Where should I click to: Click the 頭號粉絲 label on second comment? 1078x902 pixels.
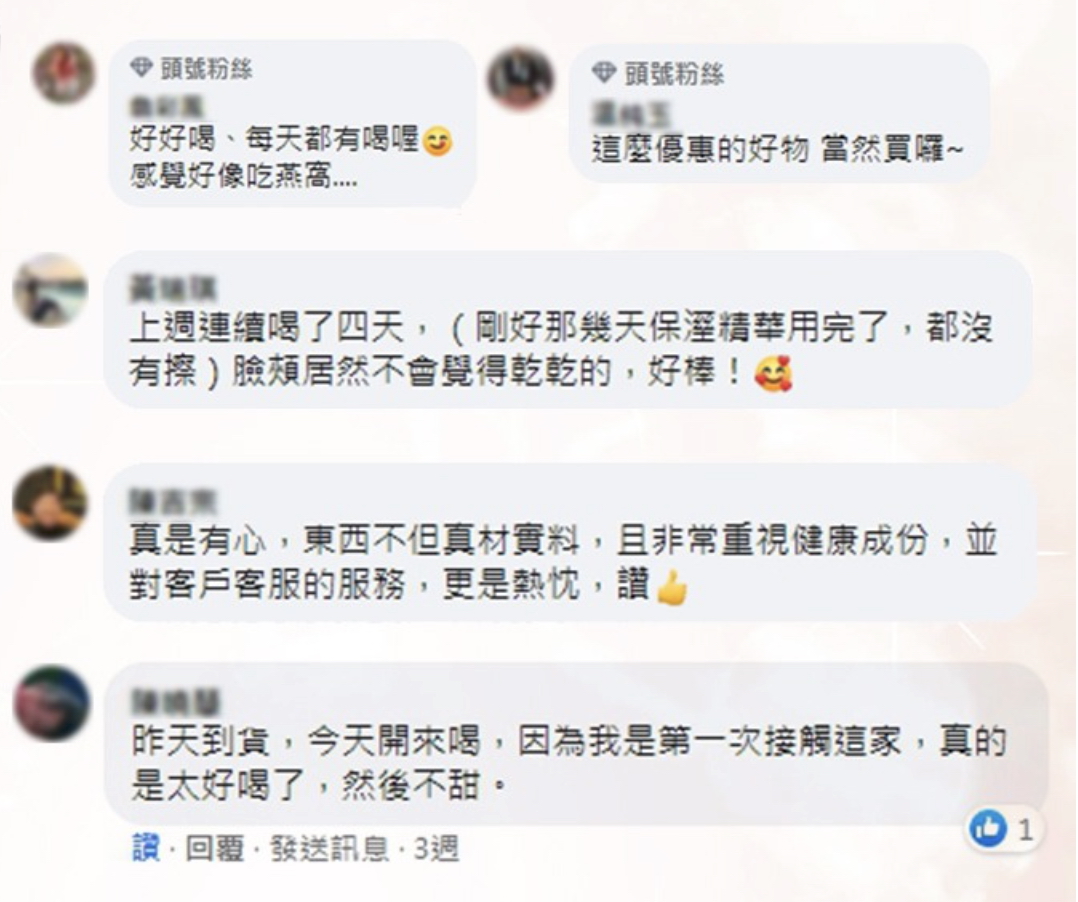click(x=674, y=74)
